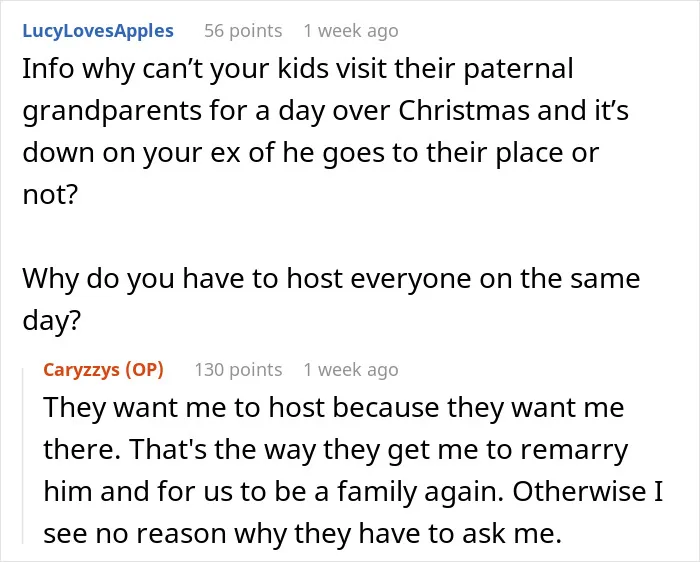Click the line starting 'Info why can't your kids'
The height and width of the screenshot is (562, 700).
[298, 70]
